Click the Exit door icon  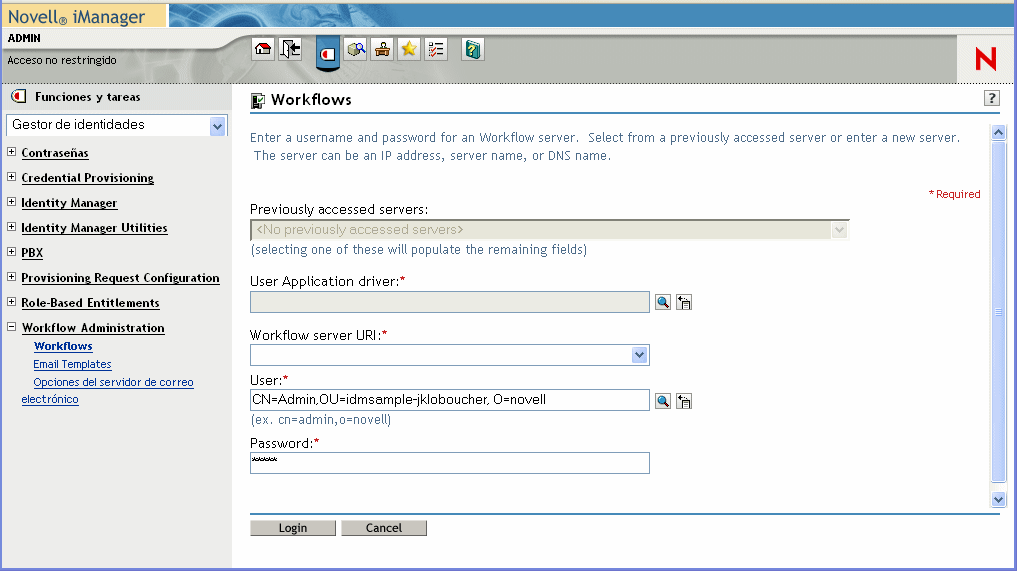[290, 49]
